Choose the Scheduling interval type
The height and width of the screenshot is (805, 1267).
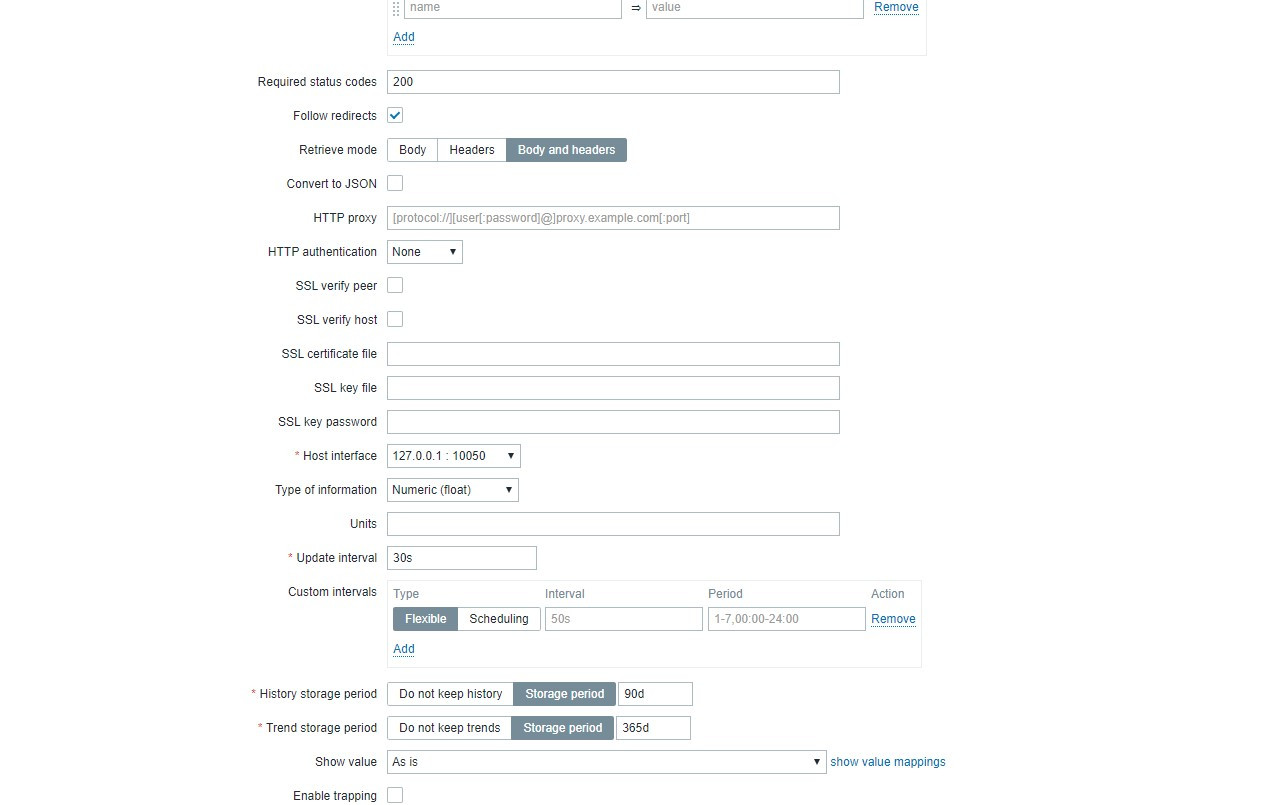click(499, 619)
